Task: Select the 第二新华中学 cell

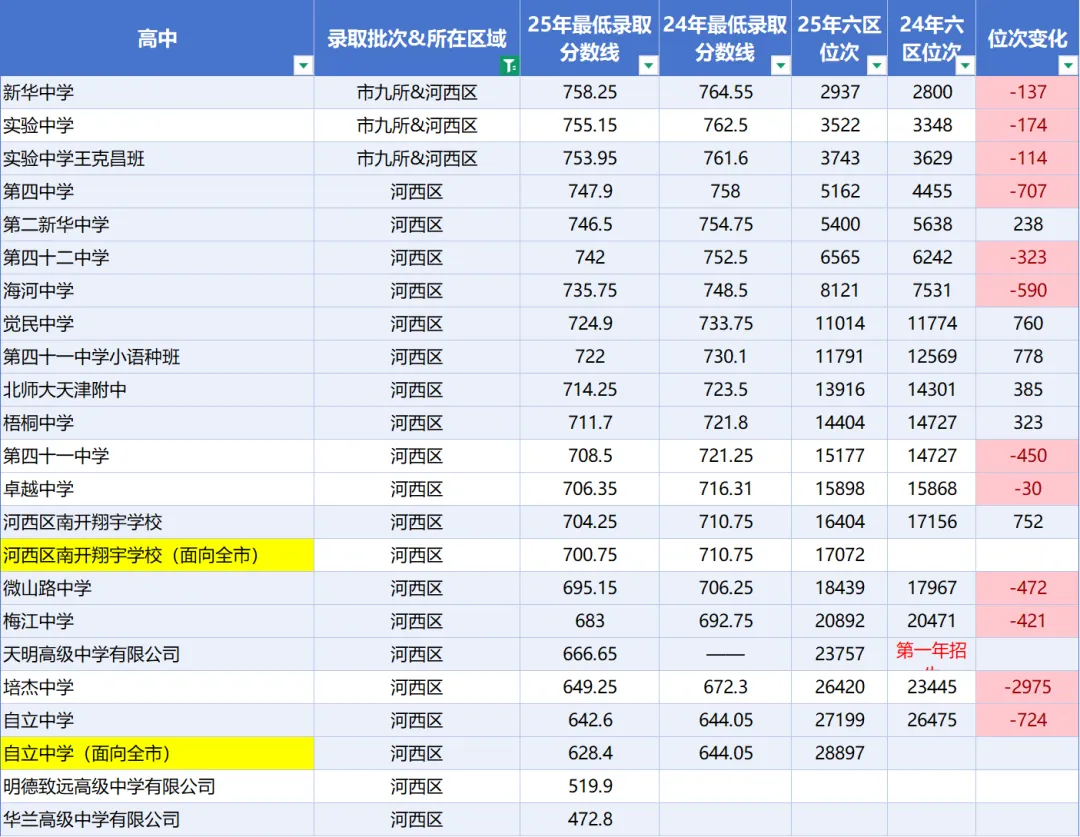Action: (157, 225)
